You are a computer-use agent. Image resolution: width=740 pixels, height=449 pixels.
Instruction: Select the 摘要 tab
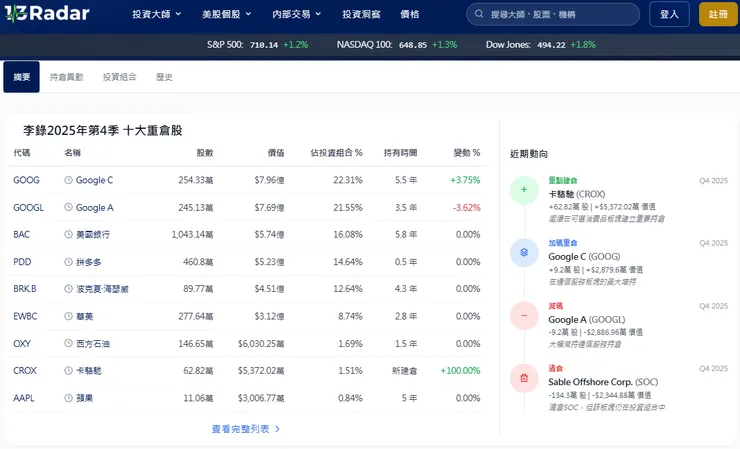point(22,77)
